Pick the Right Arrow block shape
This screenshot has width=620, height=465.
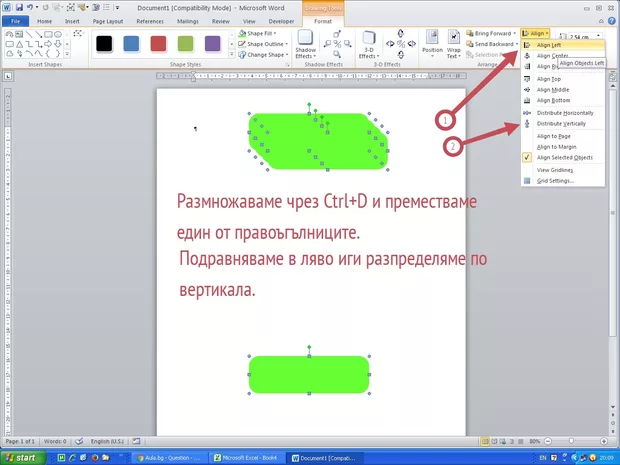coord(48,44)
